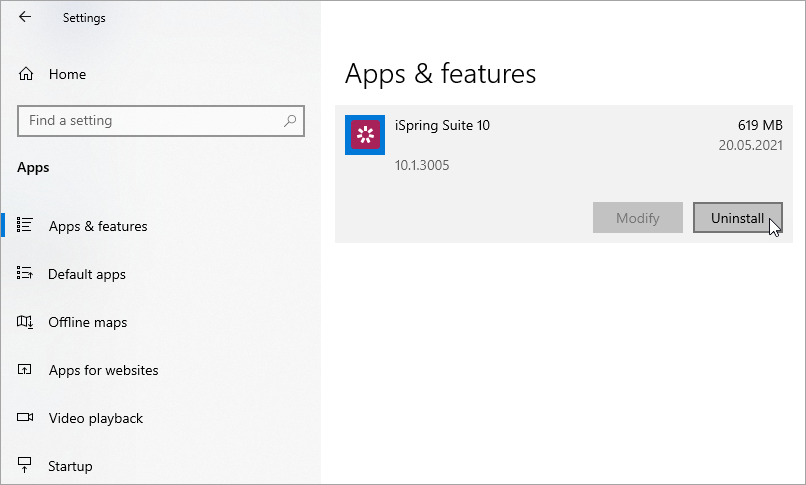This screenshot has width=806, height=485.
Task: Click the Apps & features list icon
Action: [x=26, y=226]
